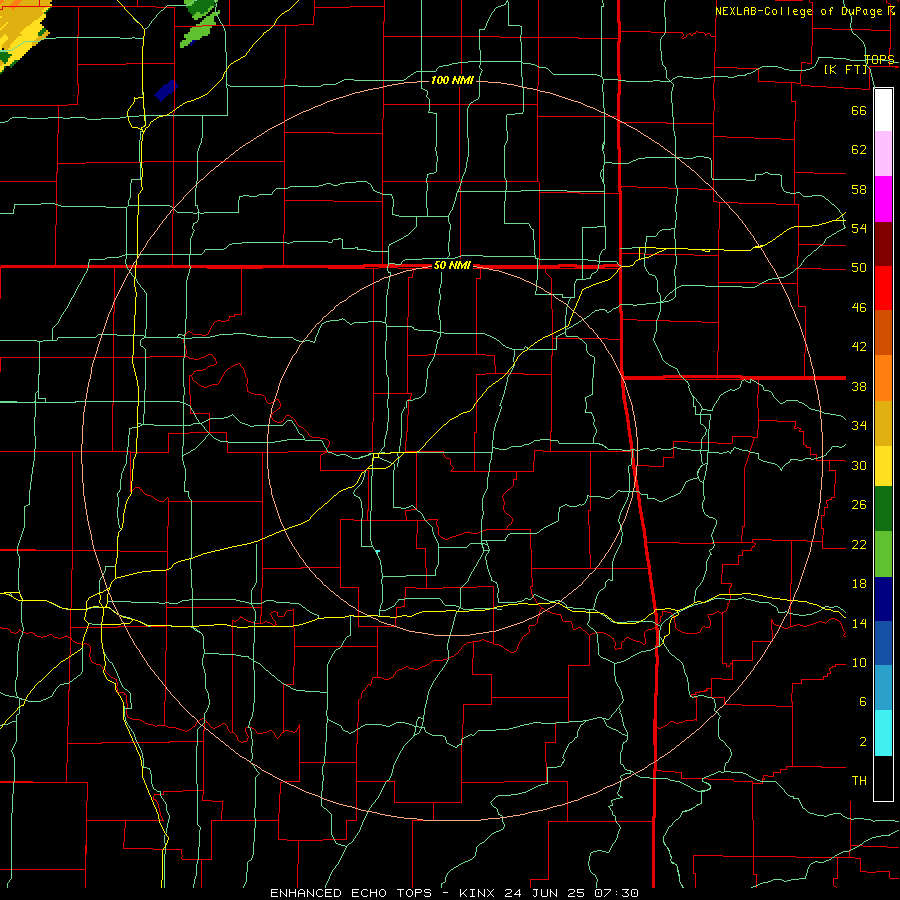Click the '24 JUN 25' date text
The image size is (900, 900).
[546, 893]
